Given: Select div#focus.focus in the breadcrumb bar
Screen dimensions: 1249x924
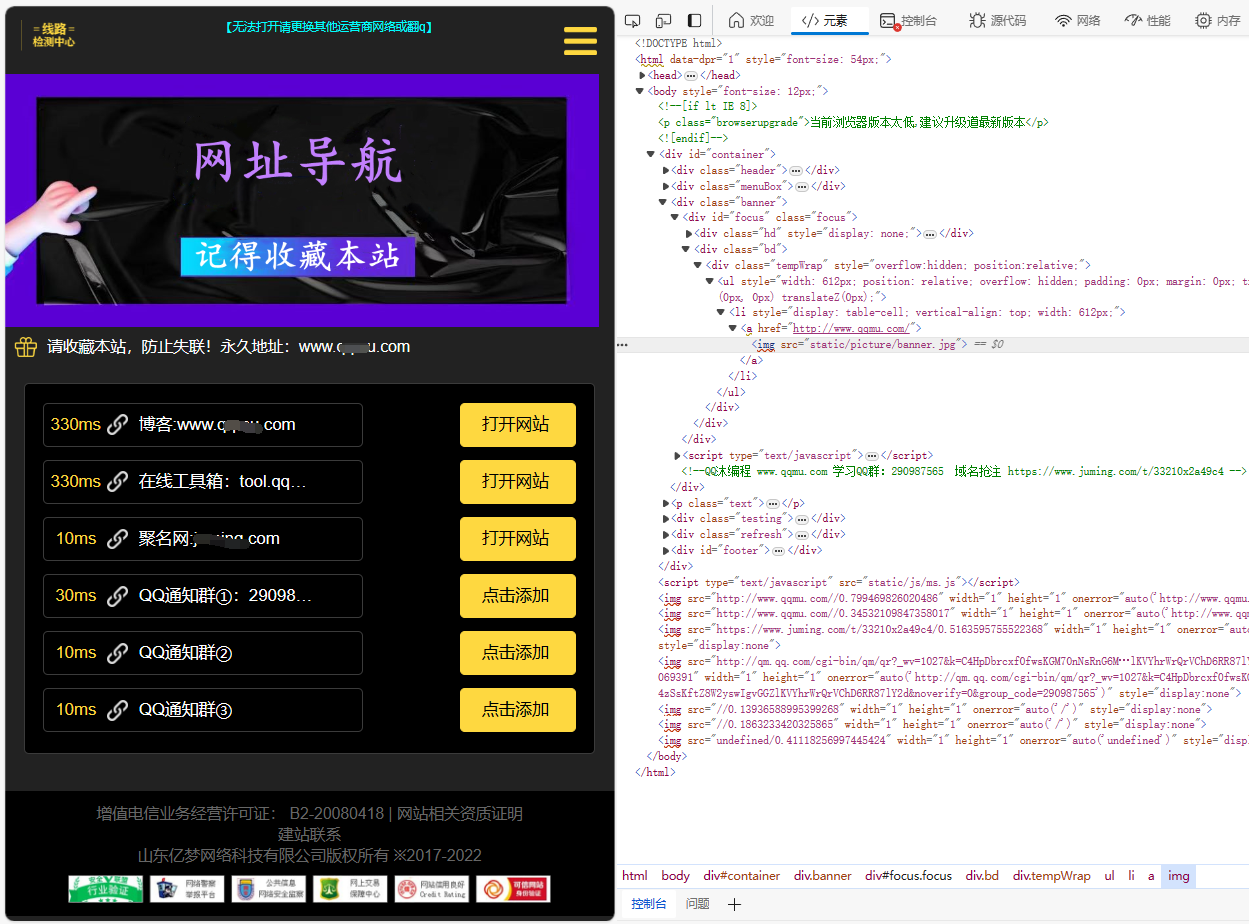Looking at the screenshot, I should point(907,876).
